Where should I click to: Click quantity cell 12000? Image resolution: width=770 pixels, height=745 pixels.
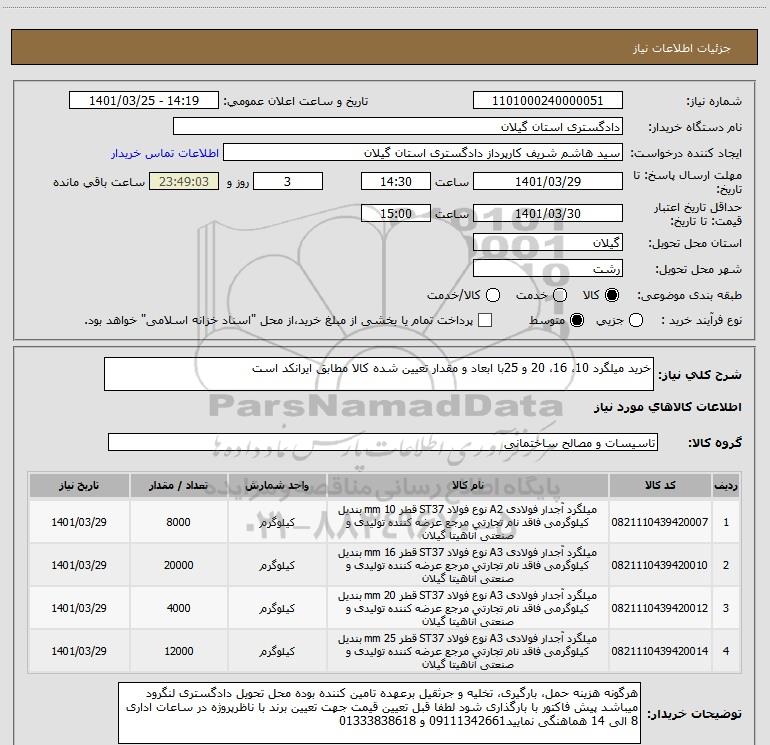click(178, 651)
